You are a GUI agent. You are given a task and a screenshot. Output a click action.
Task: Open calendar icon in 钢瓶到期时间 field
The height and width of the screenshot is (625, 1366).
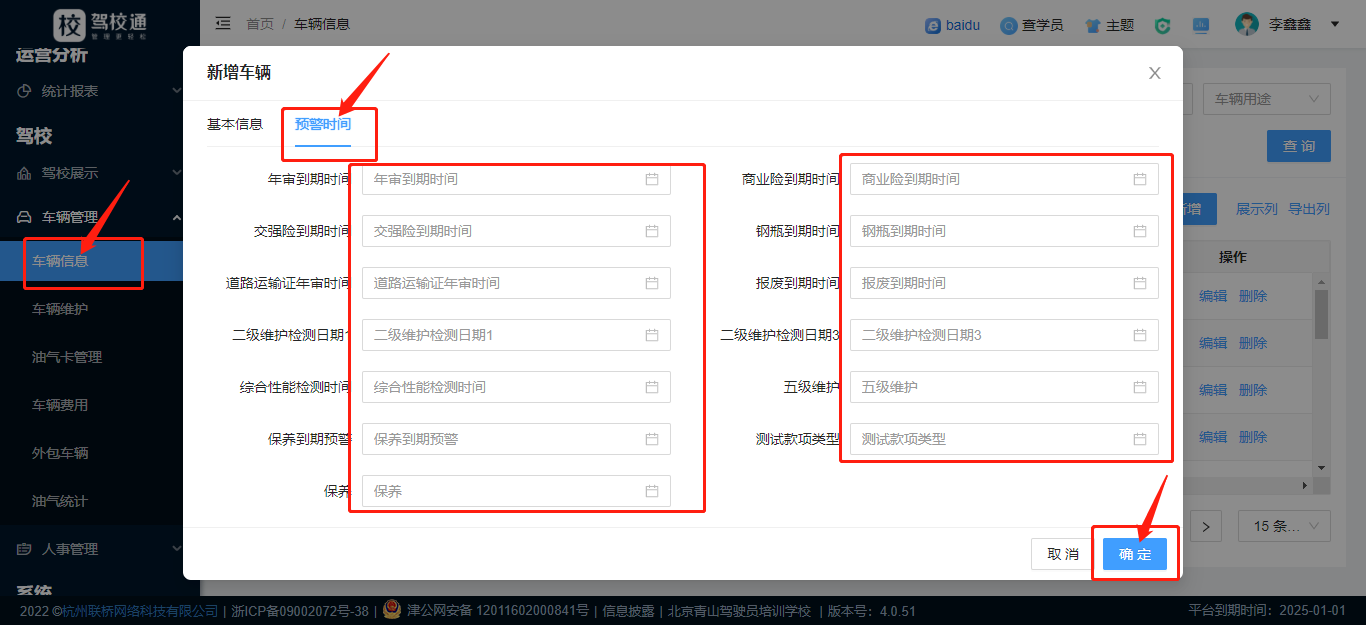coord(1140,231)
